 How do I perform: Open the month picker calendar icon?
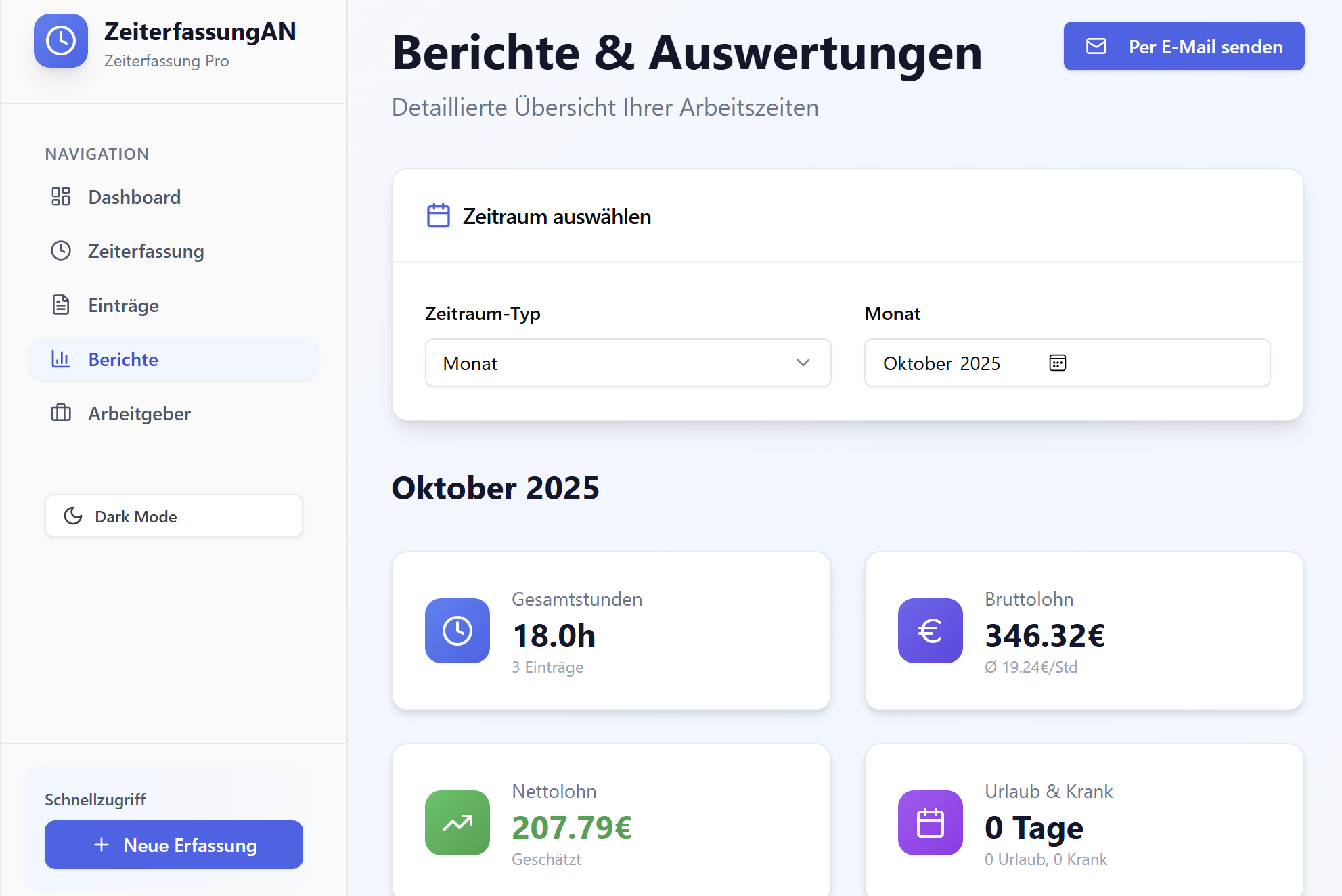1058,363
